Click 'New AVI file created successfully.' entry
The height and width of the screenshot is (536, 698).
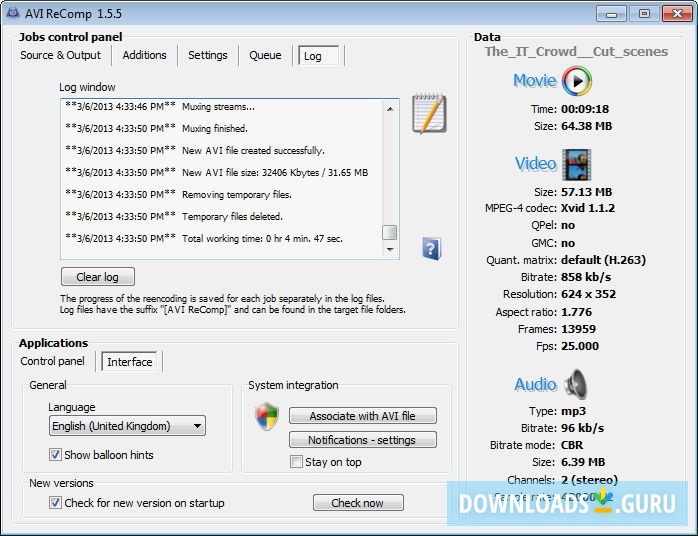(195, 150)
